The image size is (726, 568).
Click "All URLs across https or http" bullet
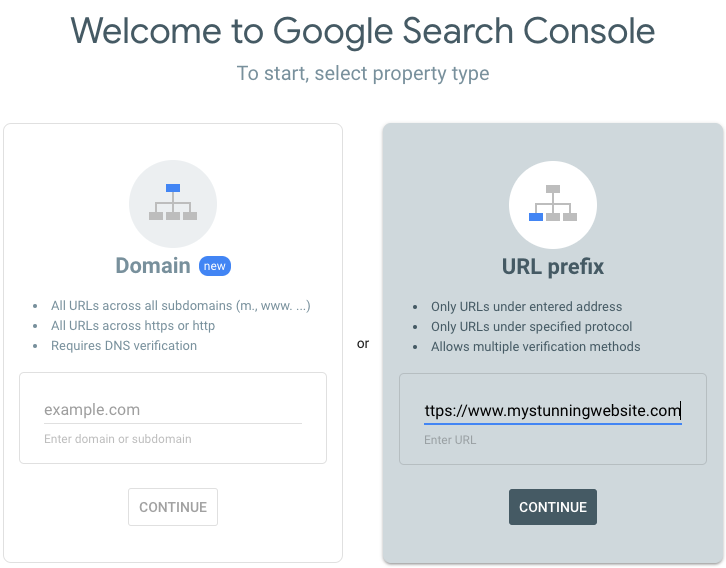pos(133,326)
